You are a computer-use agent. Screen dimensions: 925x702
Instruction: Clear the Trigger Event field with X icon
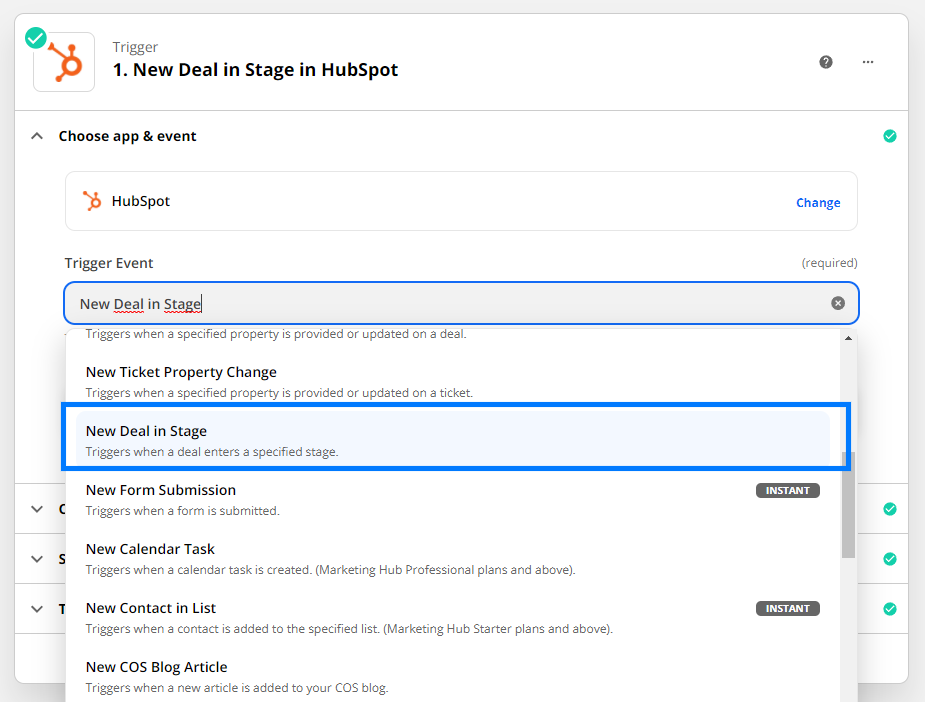coord(838,303)
